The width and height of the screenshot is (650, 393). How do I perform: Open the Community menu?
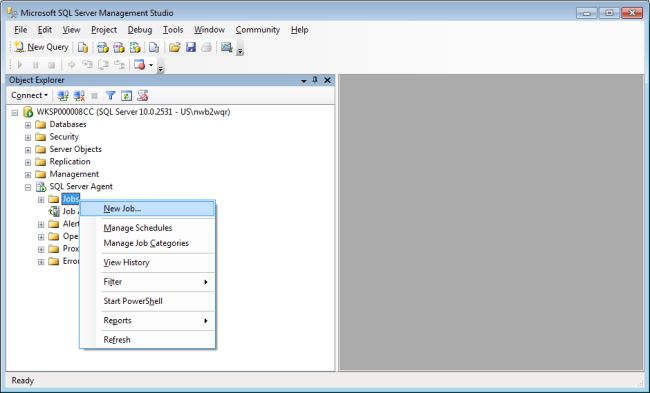point(257,30)
